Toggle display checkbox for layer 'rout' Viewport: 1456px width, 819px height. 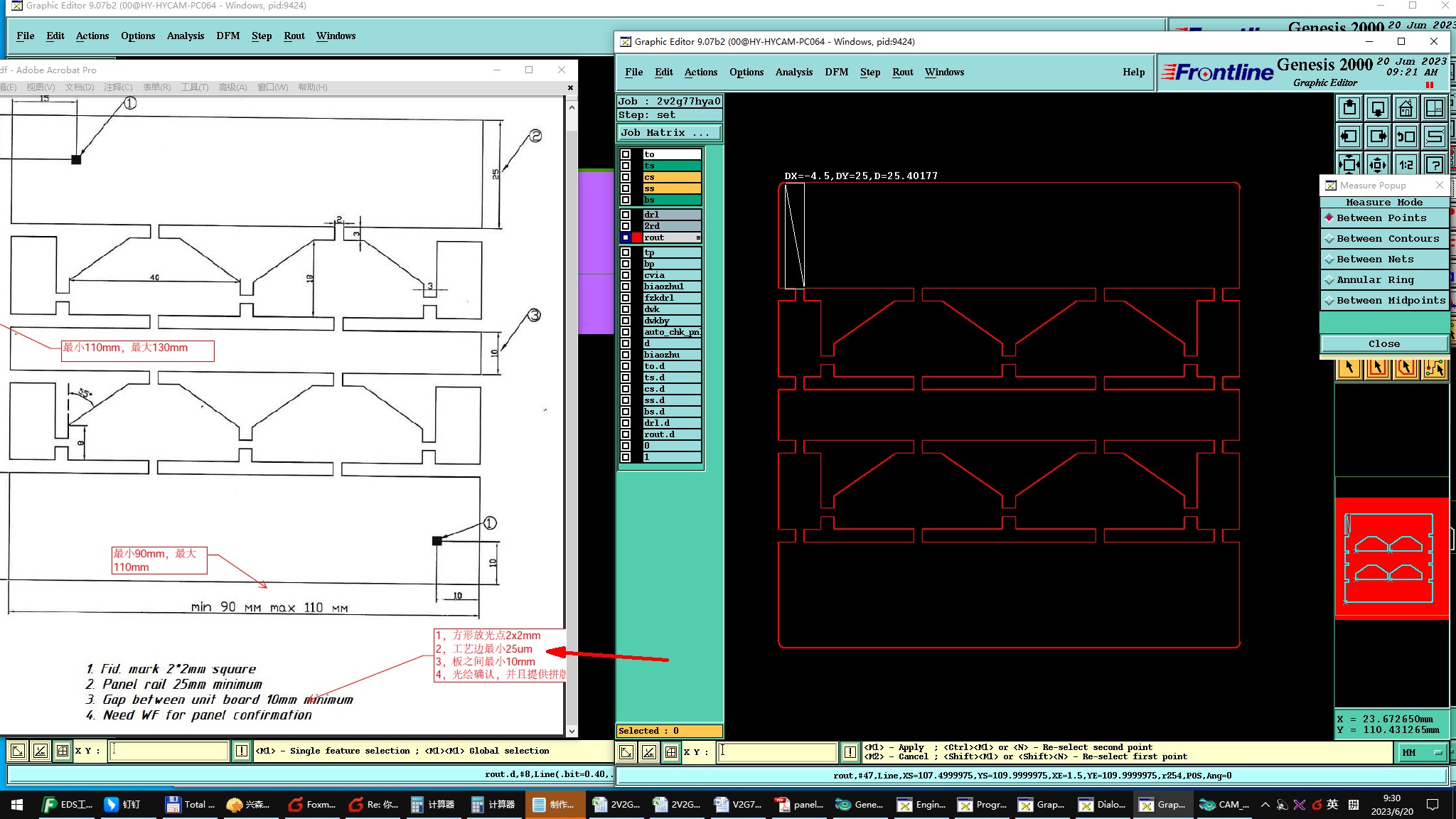626,237
